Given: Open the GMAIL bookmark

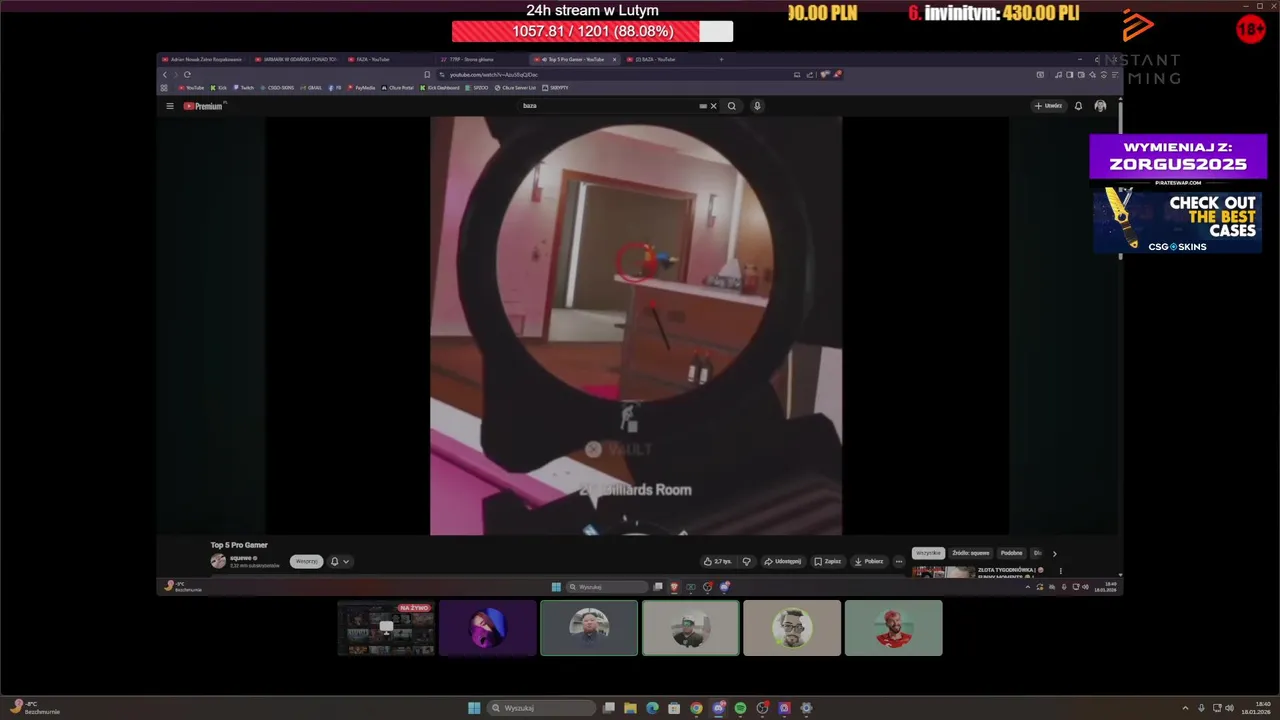Looking at the screenshot, I should [312, 88].
